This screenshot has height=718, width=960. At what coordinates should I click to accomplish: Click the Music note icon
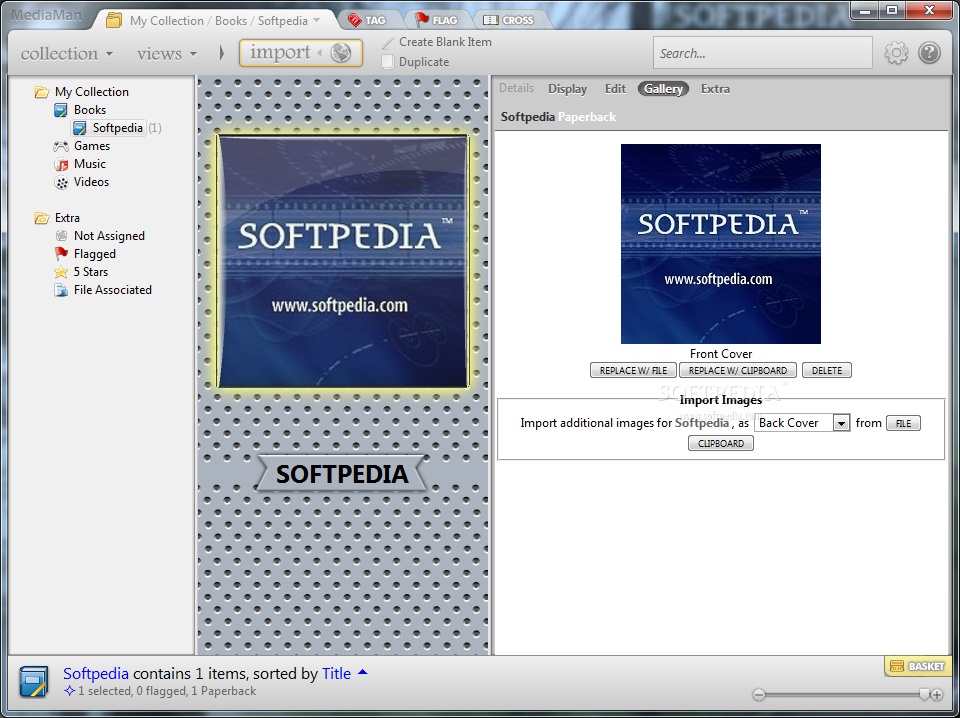click(x=61, y=164)
